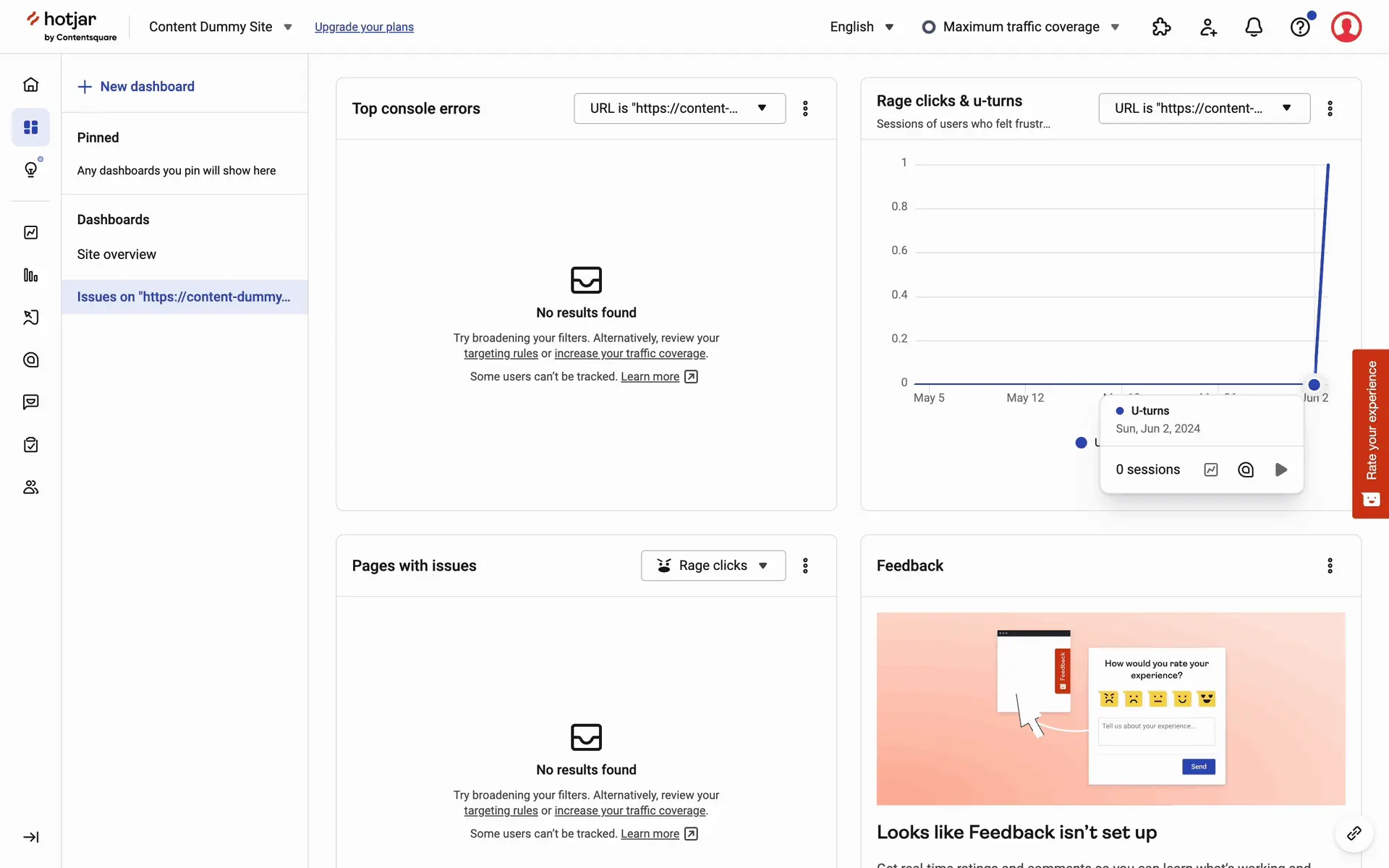Open the Home icon in the sidebar
The image size is (1389, 868).
[30, 85]
